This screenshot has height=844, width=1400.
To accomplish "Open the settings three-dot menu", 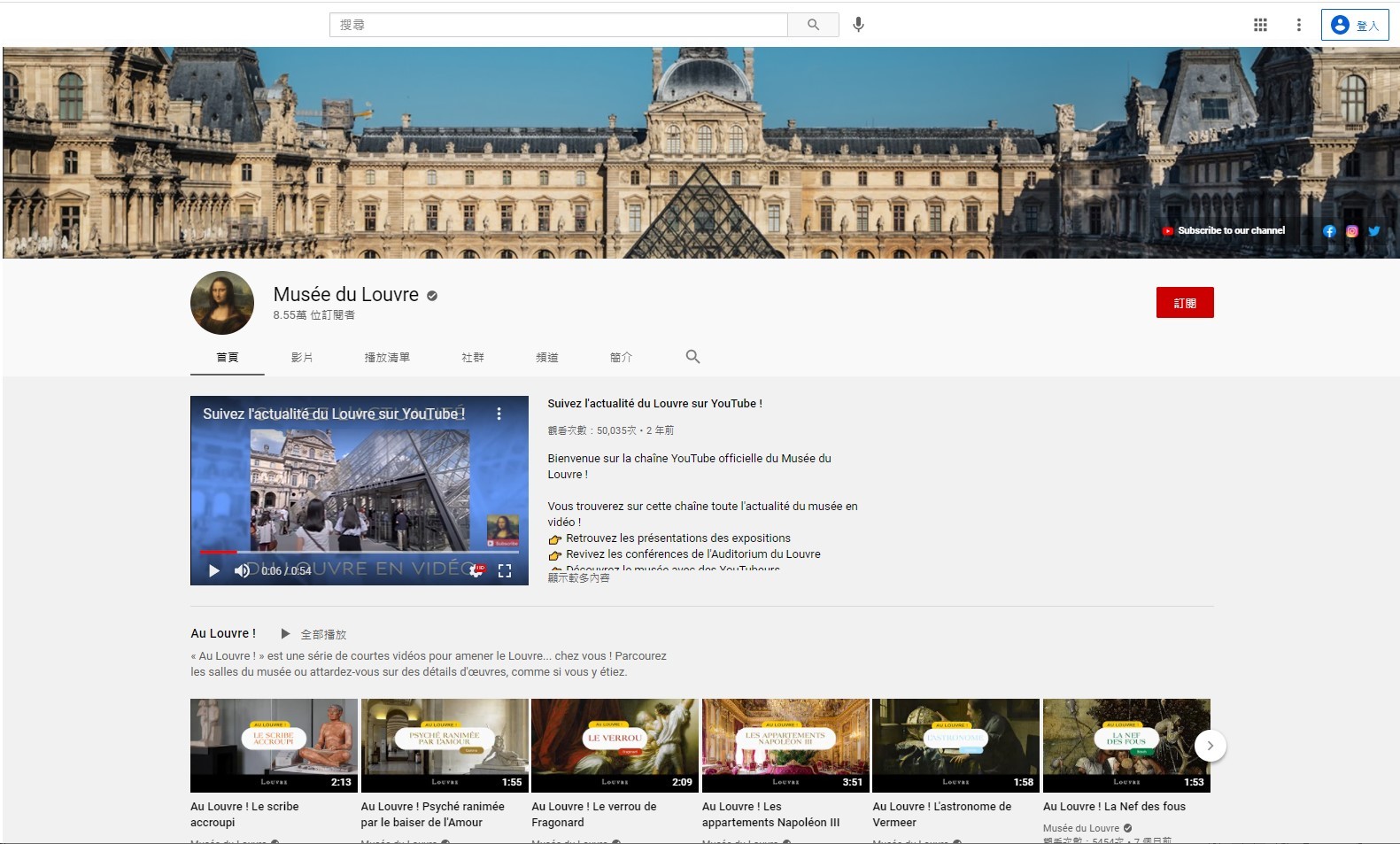I will point(1298,25).
